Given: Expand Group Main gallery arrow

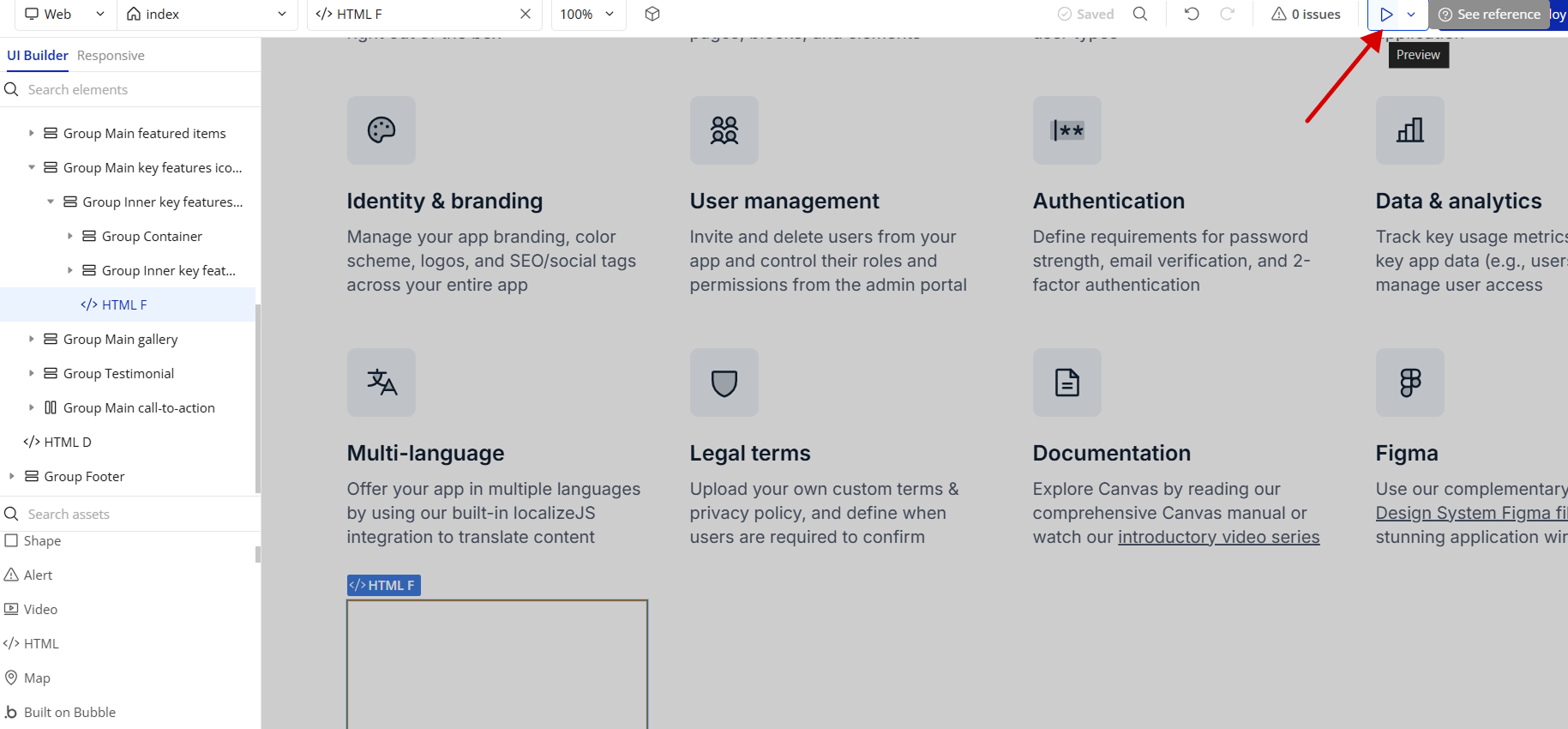Looking at the screenshot, I should point(32,339).
